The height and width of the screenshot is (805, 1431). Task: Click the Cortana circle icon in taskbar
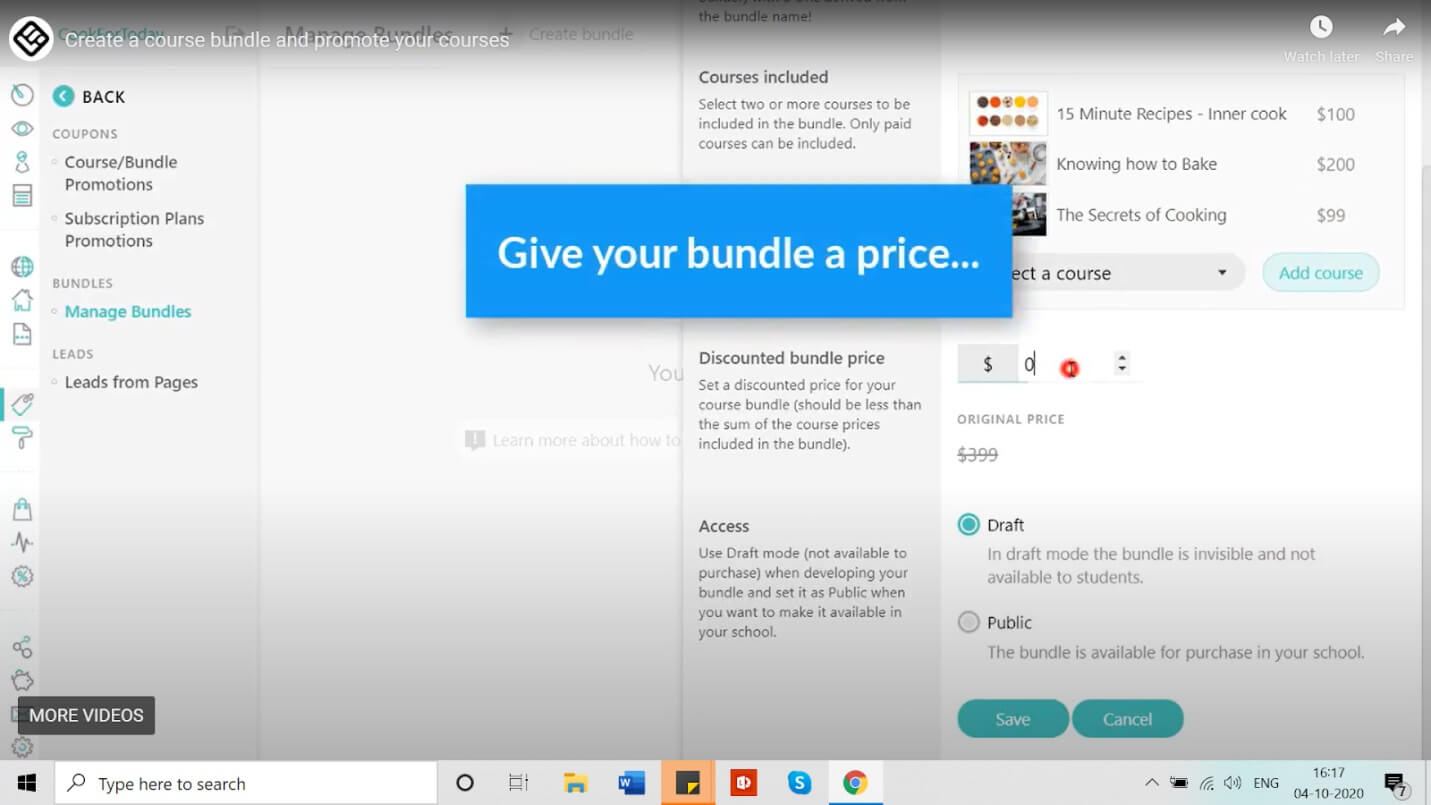tap(464, 783)
